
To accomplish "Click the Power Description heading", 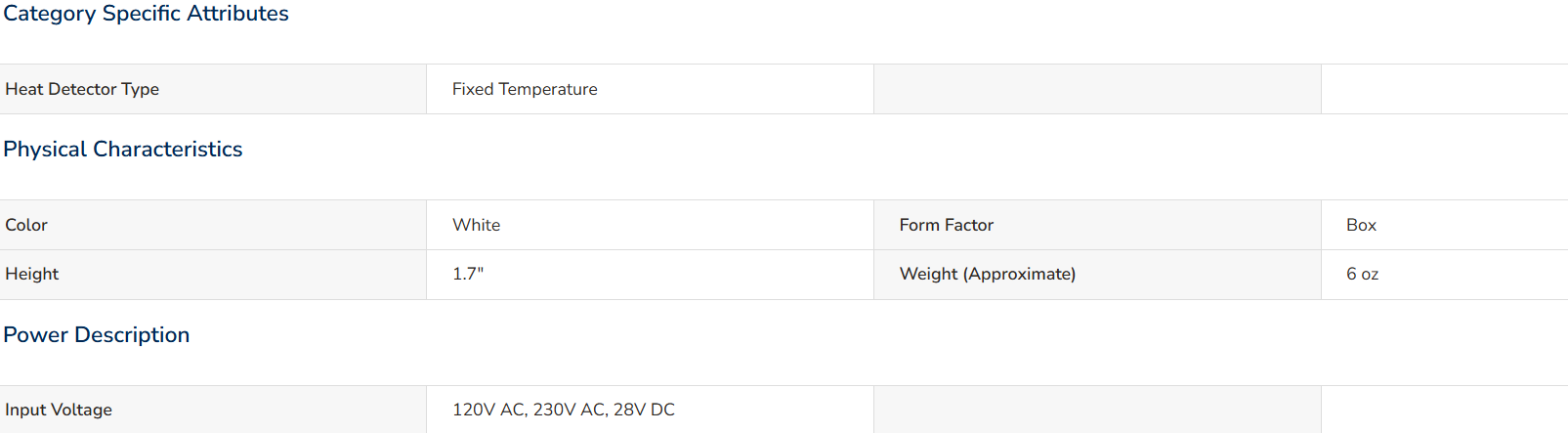I will tap(97, 334).
